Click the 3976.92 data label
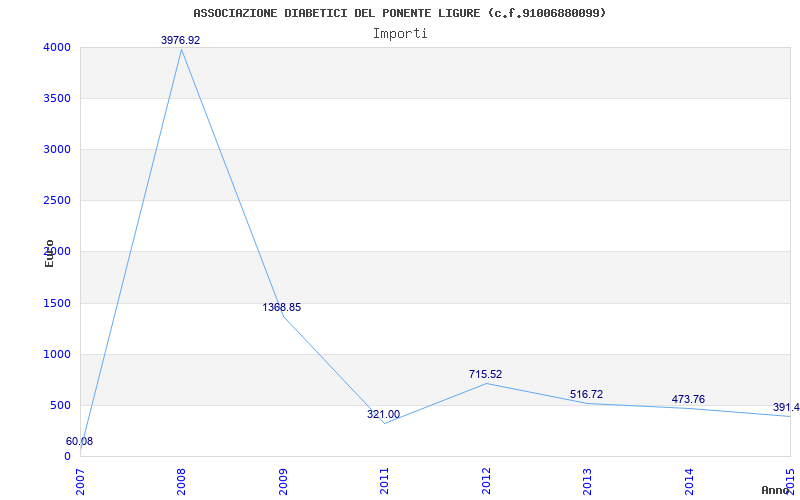 tap(181, 40)
